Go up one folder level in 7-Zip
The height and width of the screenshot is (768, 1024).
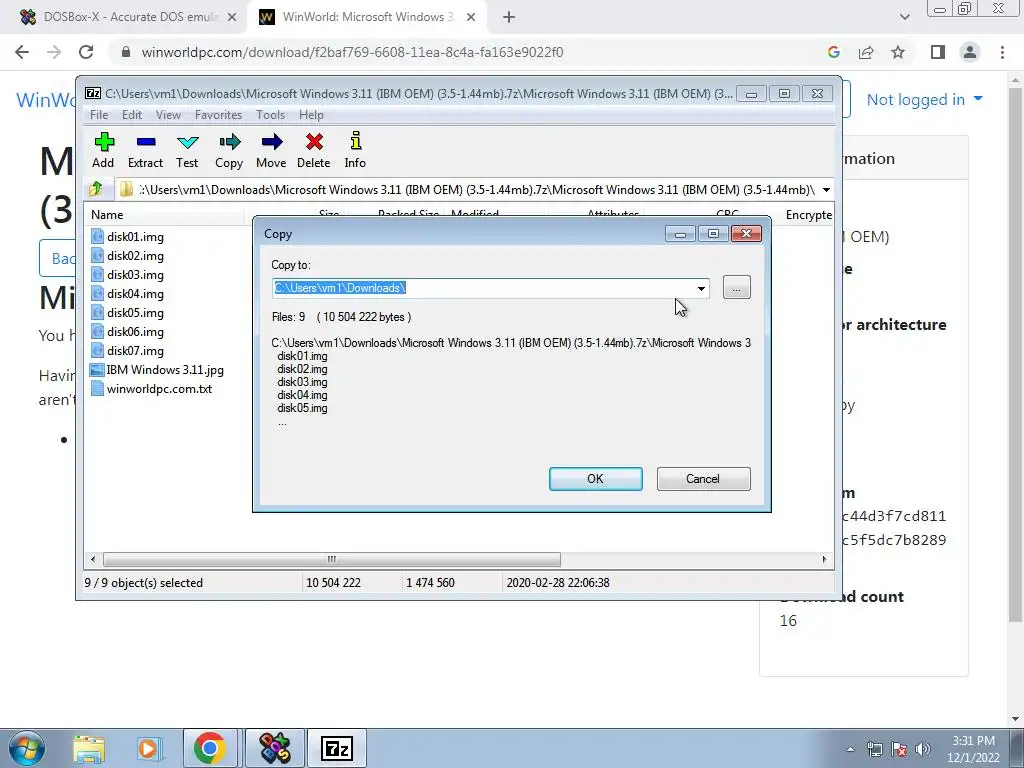coord(96,189)
